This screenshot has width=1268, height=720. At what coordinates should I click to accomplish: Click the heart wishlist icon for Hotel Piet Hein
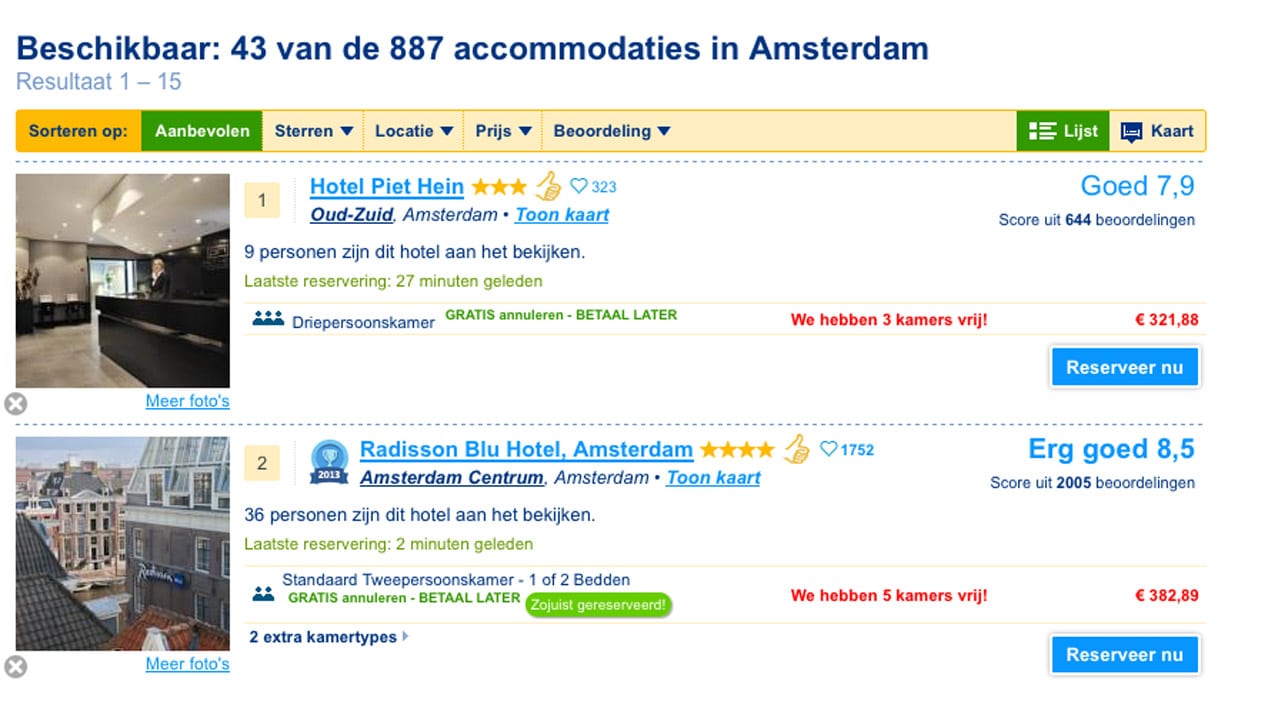pyautogui.click(x=579, y=186)
